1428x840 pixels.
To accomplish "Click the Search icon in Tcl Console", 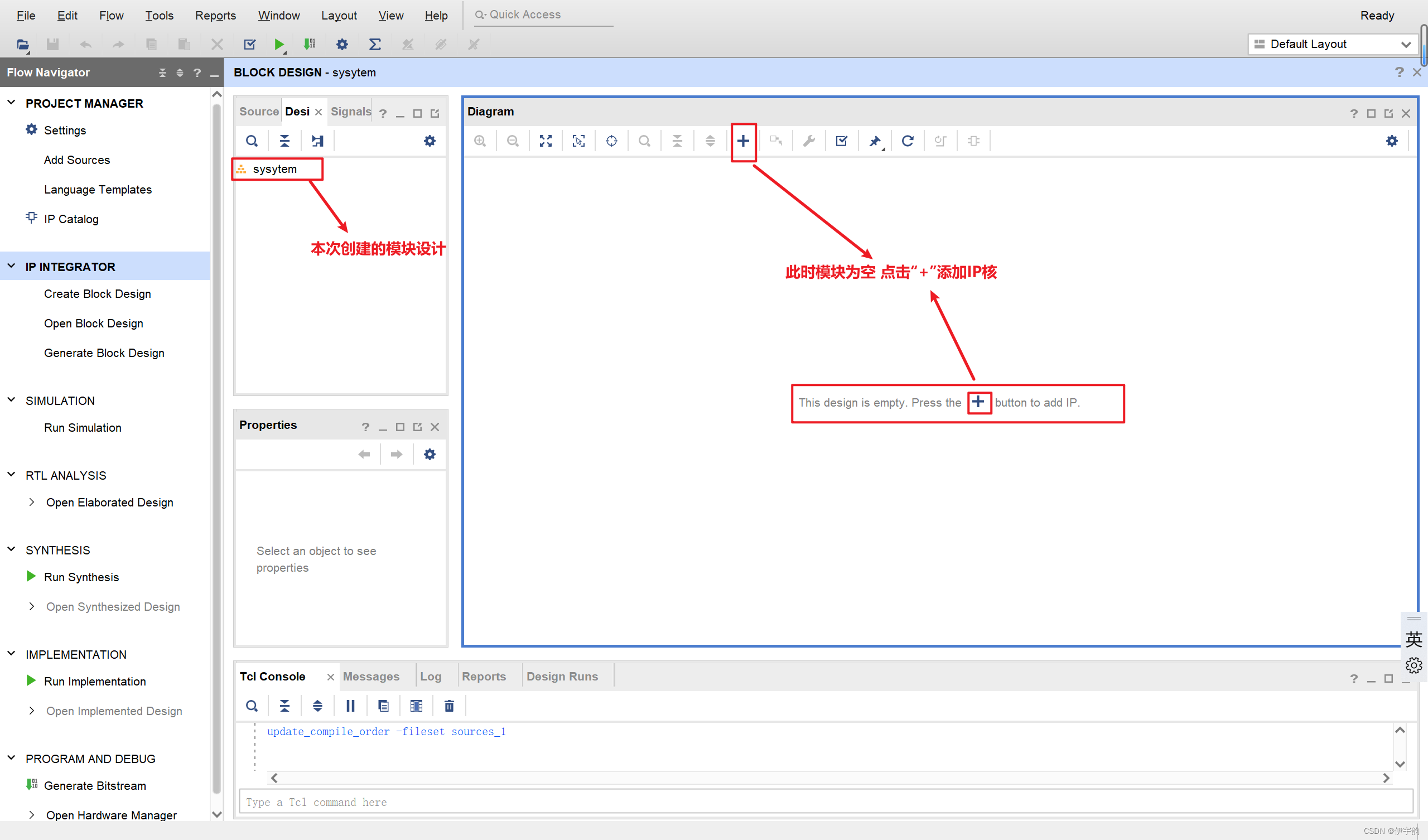I will 252,706.
